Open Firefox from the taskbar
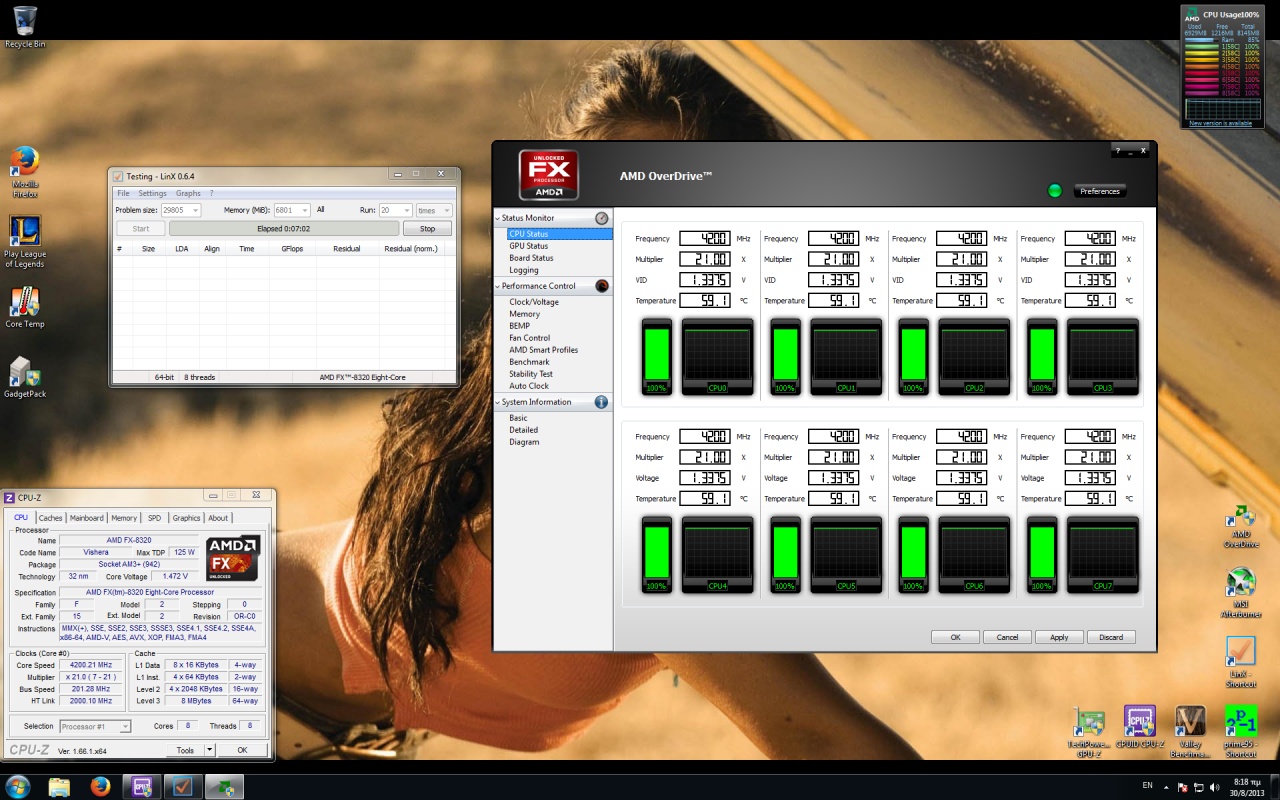1280x800 pixels. [x=100, y=786]
